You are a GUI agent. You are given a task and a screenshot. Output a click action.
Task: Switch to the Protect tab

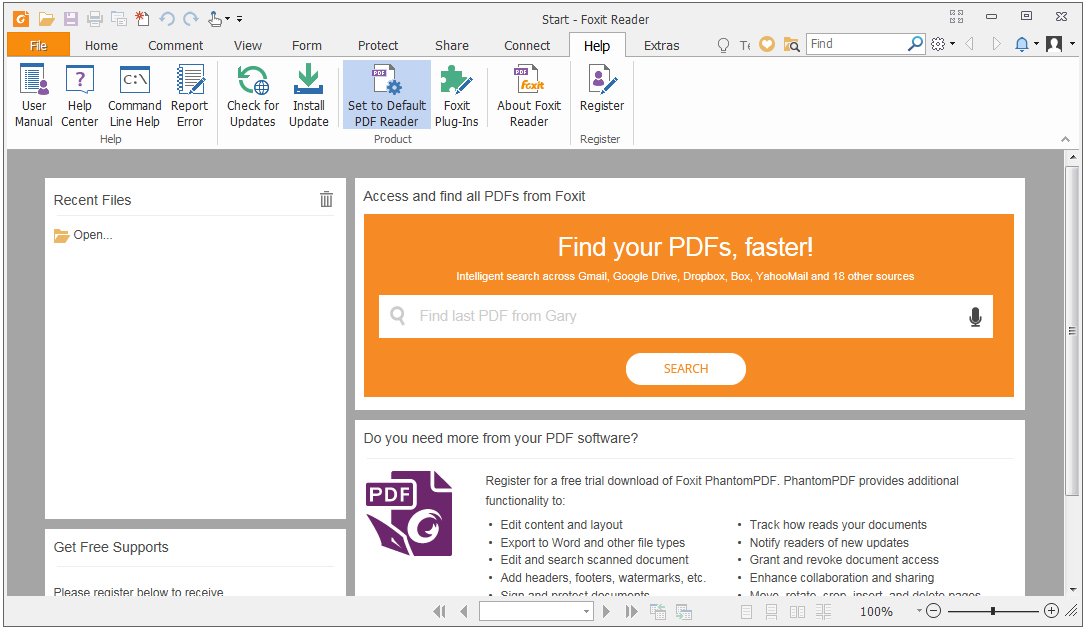[x=377, y=46]
